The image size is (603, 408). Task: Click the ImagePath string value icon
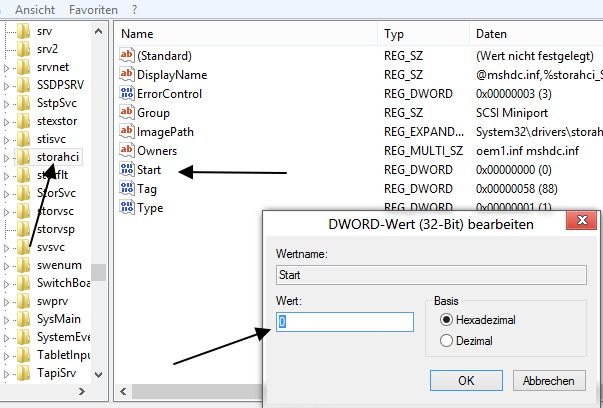click(127, 132)
